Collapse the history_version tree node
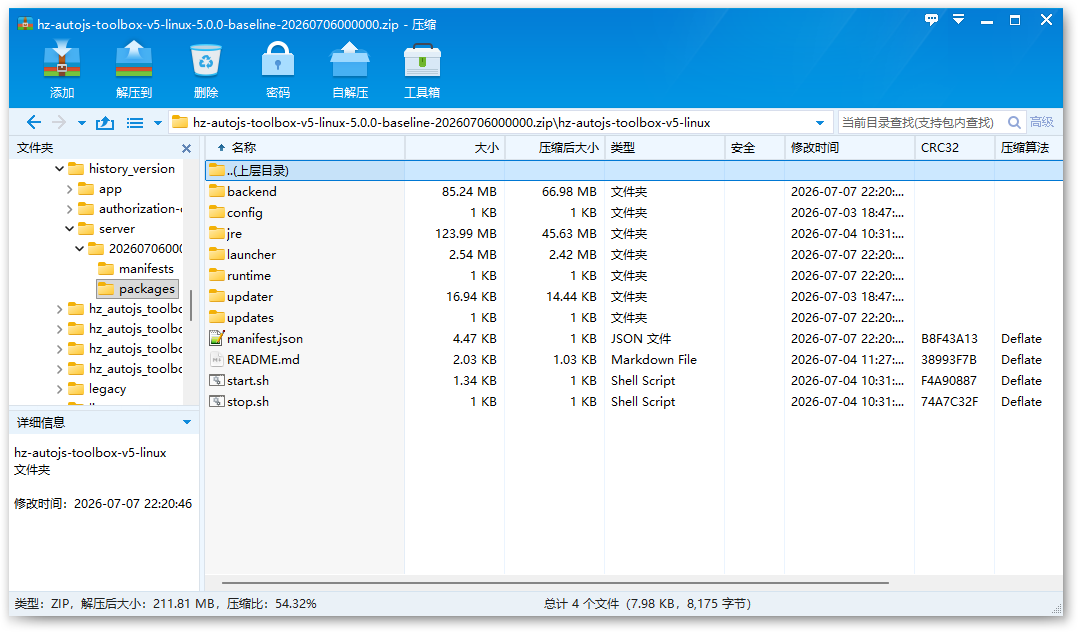The image size is (1078, 632). [59, 168]
